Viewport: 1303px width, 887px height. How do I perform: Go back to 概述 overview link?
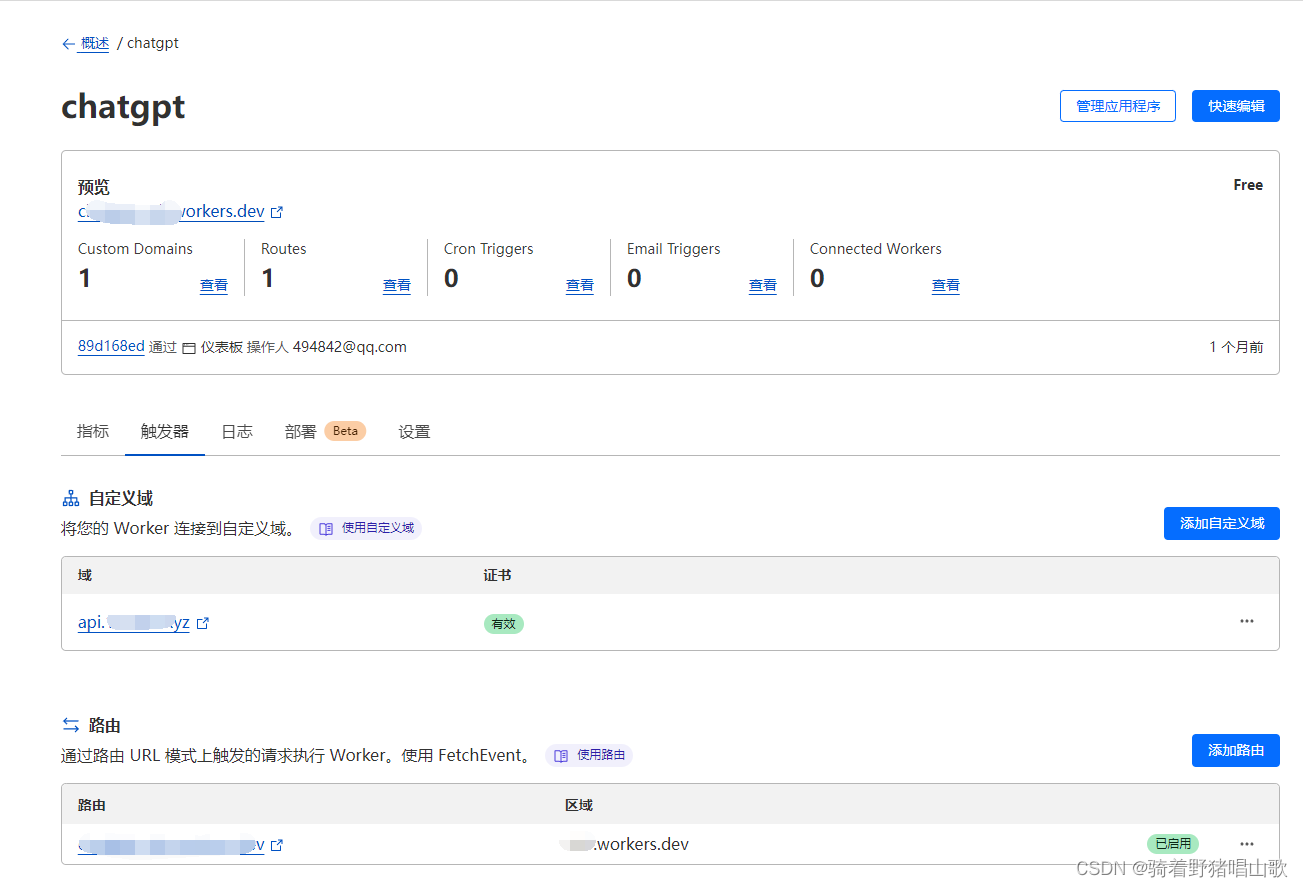click(x=95, y=44)
